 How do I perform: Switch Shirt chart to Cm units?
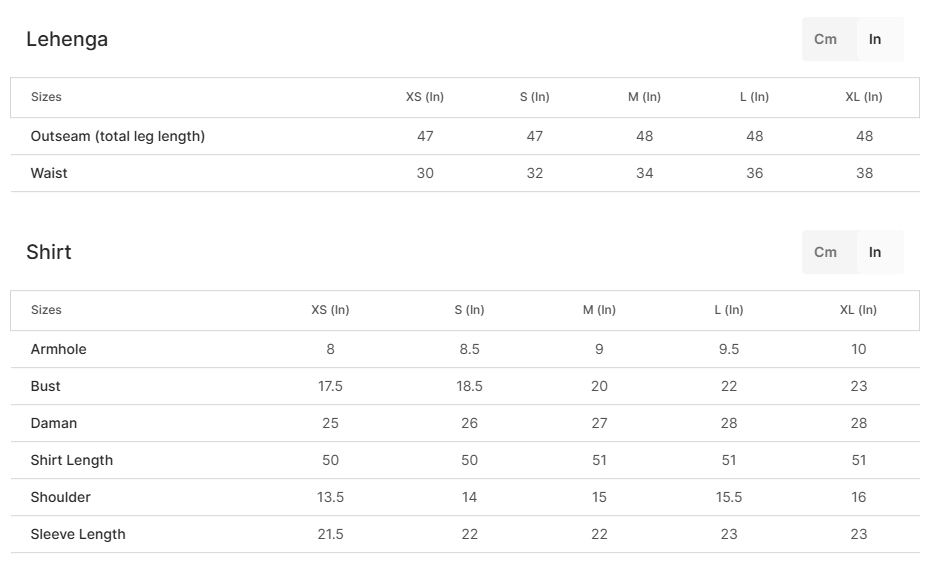[x=825, y=252]
